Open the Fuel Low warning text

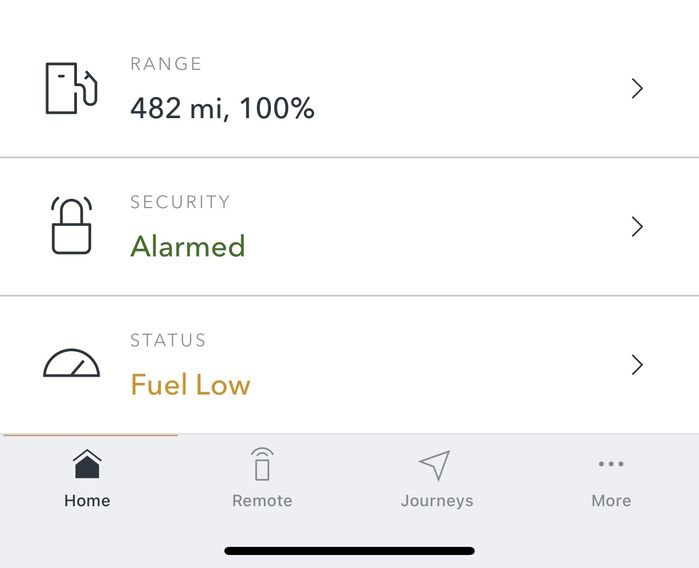point(190,384)
